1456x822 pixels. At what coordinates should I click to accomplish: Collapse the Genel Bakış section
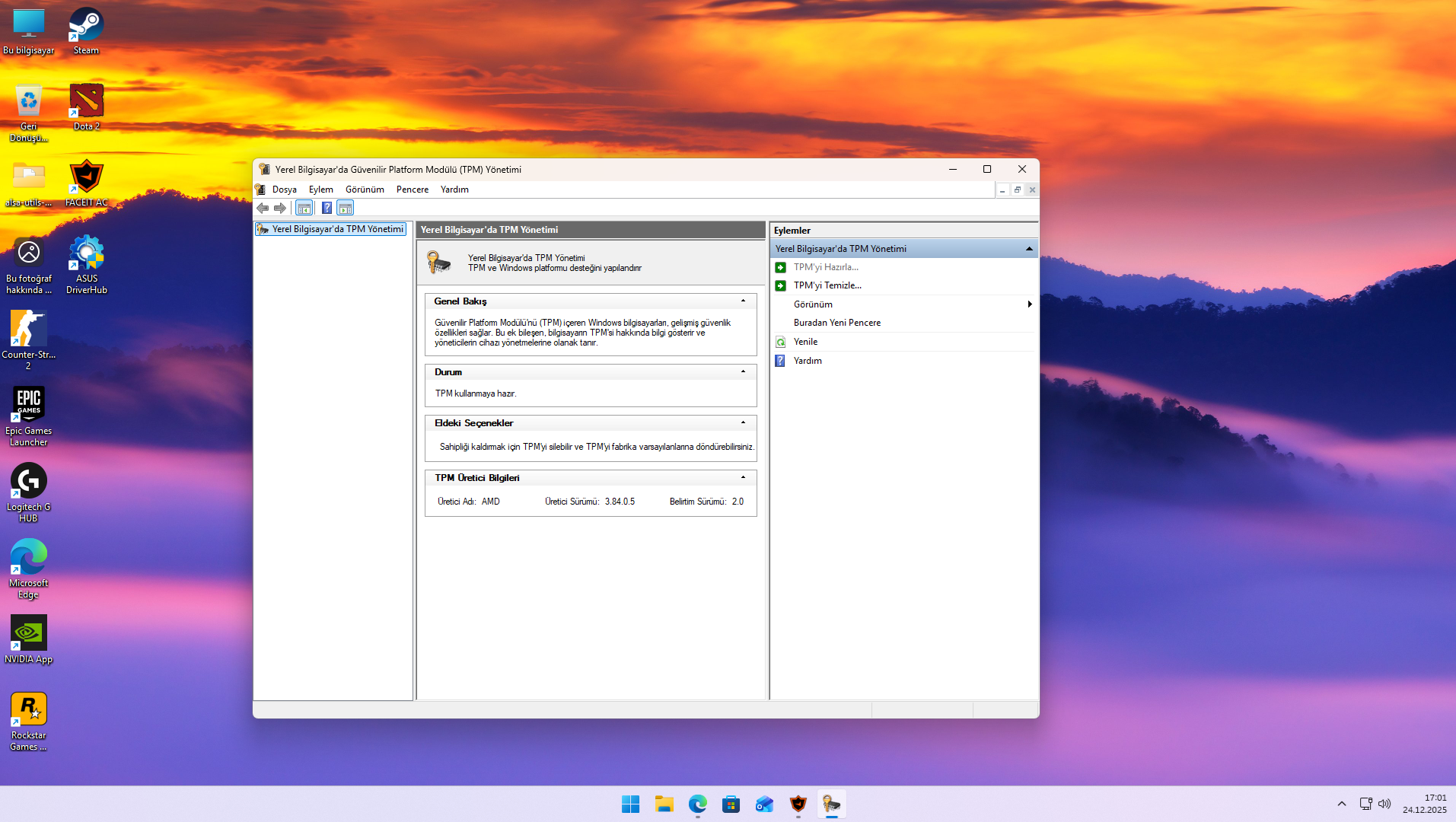coord(743,301)
